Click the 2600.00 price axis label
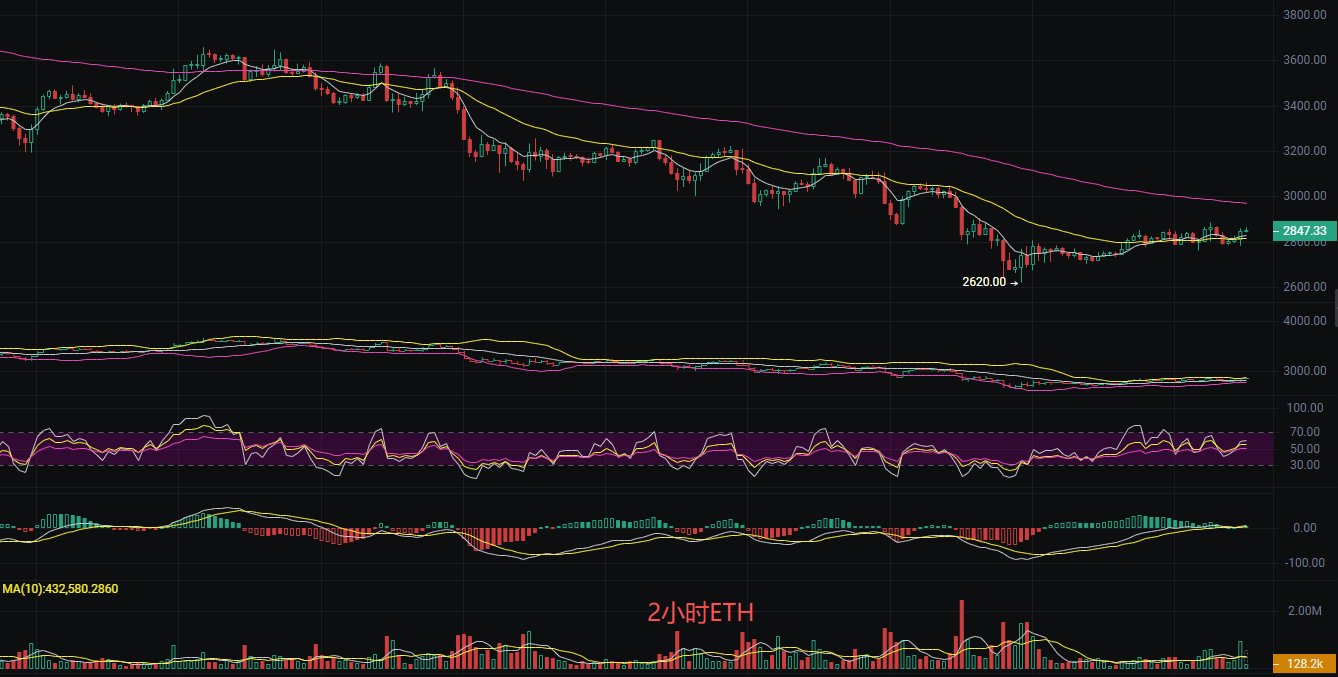 pos(1305,288)
